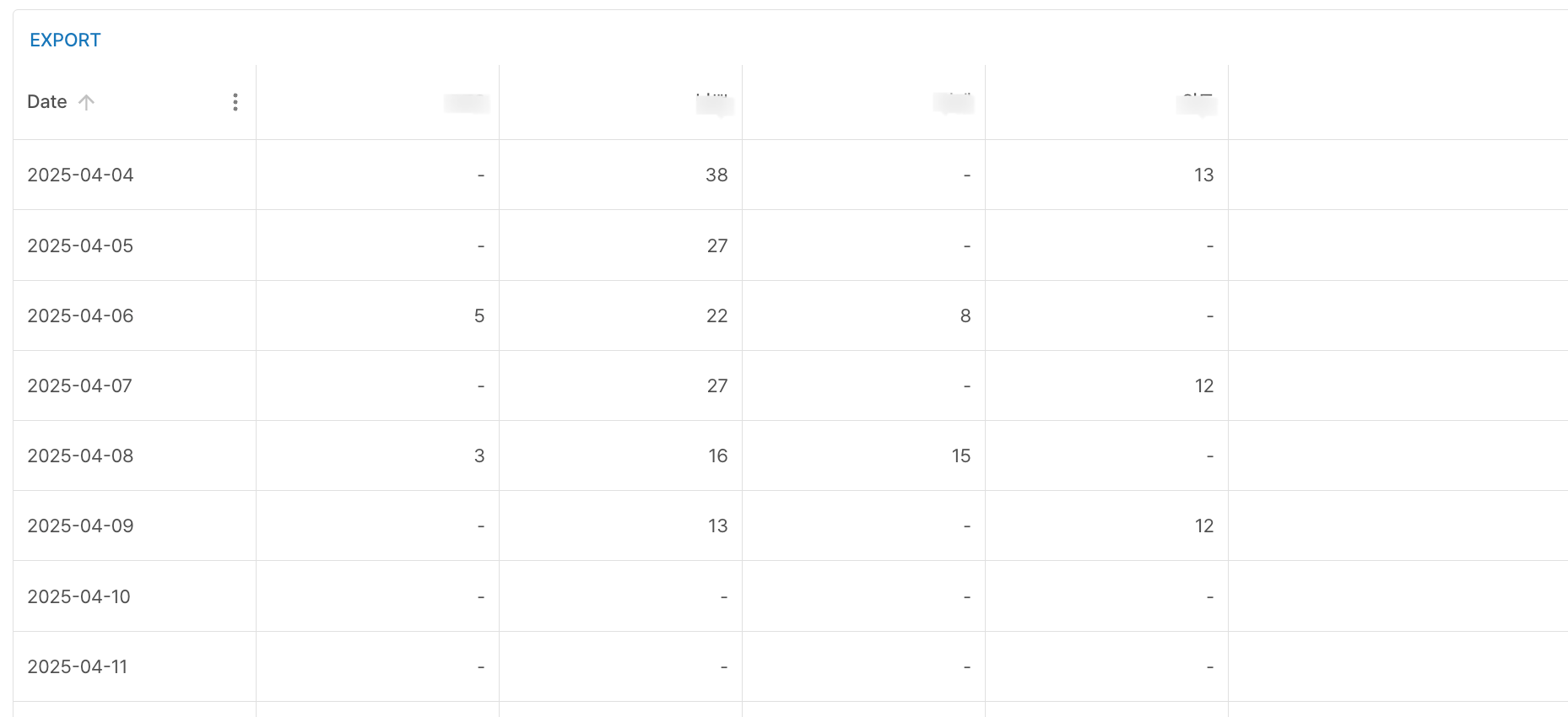Select the 2025-04-11 date cell
1568x717 pixels.
pyautogui.click(x=78, y=666)
